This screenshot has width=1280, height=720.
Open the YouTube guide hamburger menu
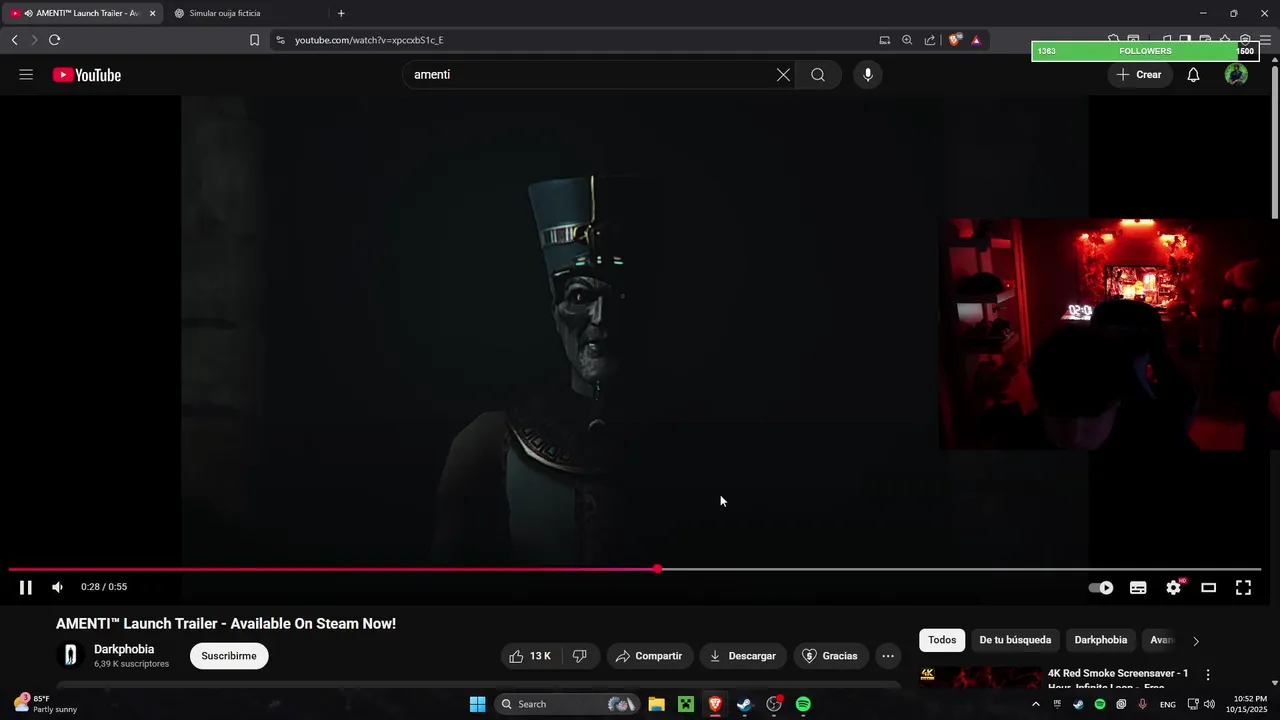coord(26,75)
